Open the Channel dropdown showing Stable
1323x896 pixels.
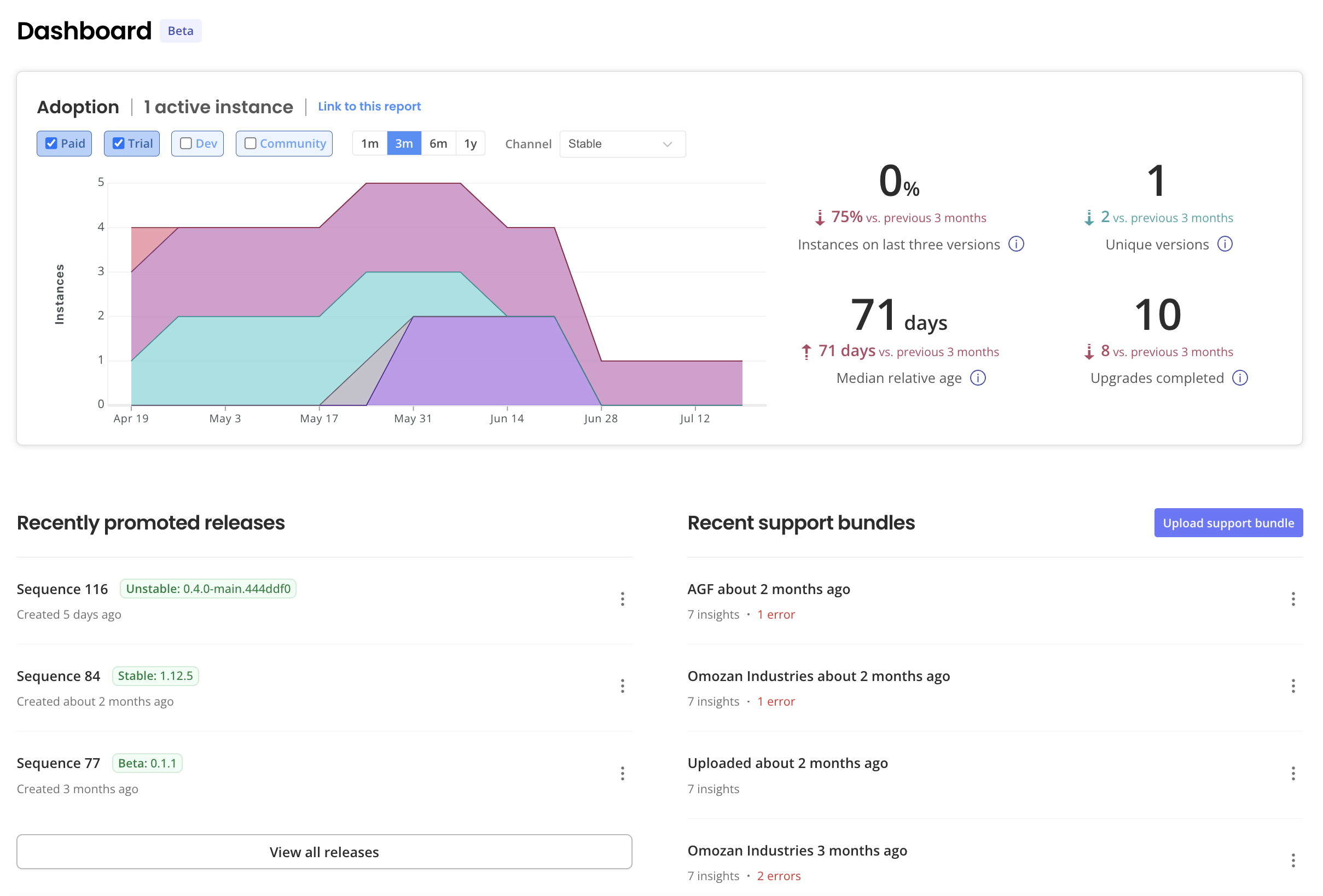coord(622,143)
